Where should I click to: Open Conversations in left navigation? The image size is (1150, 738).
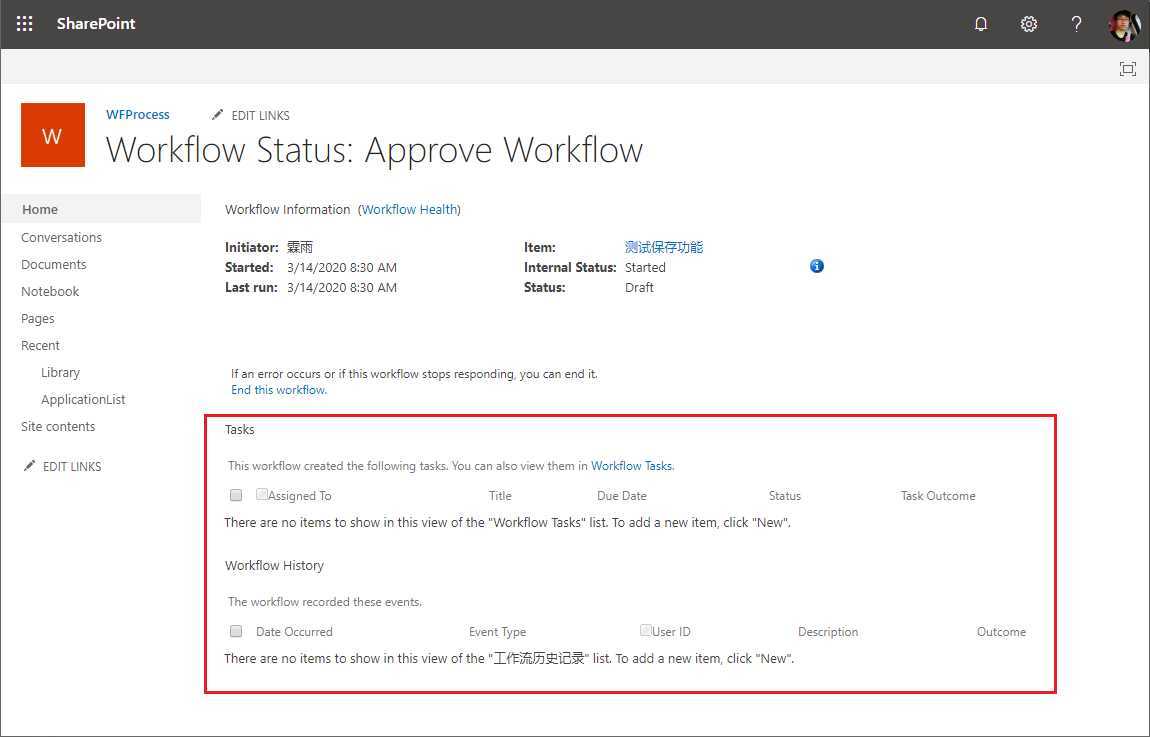coord(62,237)
